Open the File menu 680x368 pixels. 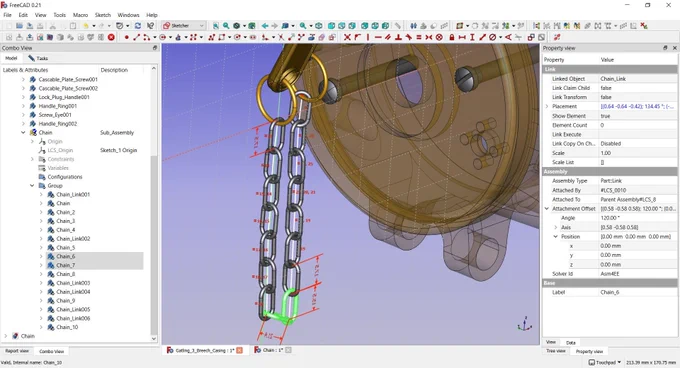click(x=7, y=15)
